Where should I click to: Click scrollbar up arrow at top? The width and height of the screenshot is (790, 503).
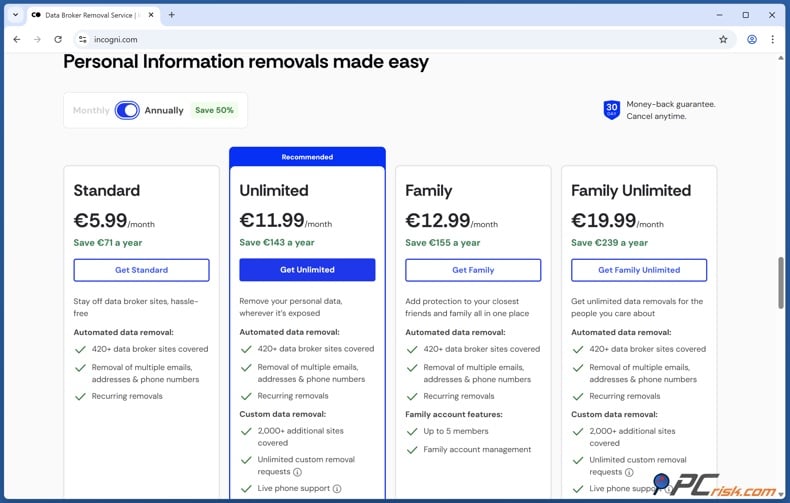(781, 58)
